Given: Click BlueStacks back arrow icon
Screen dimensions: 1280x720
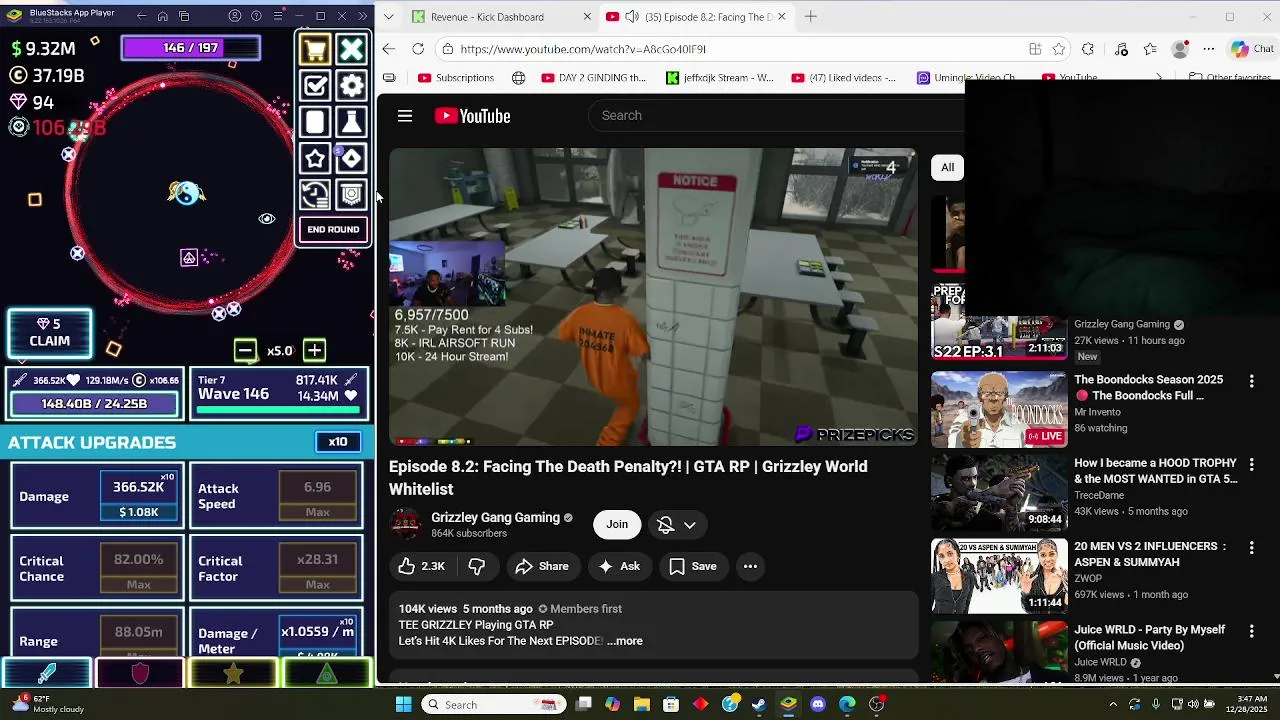Looking at the screenshot, I should [x=141, y=16].
